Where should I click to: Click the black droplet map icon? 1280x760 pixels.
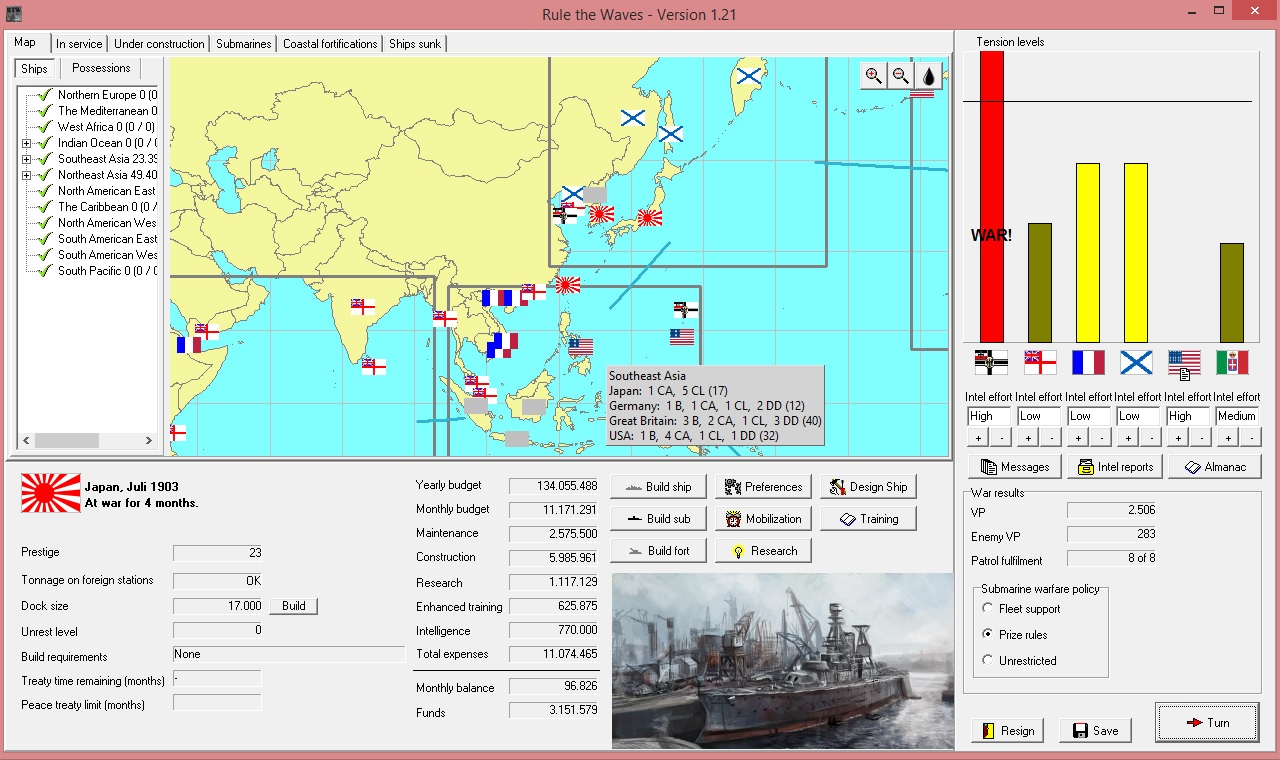tap(928, 75)
